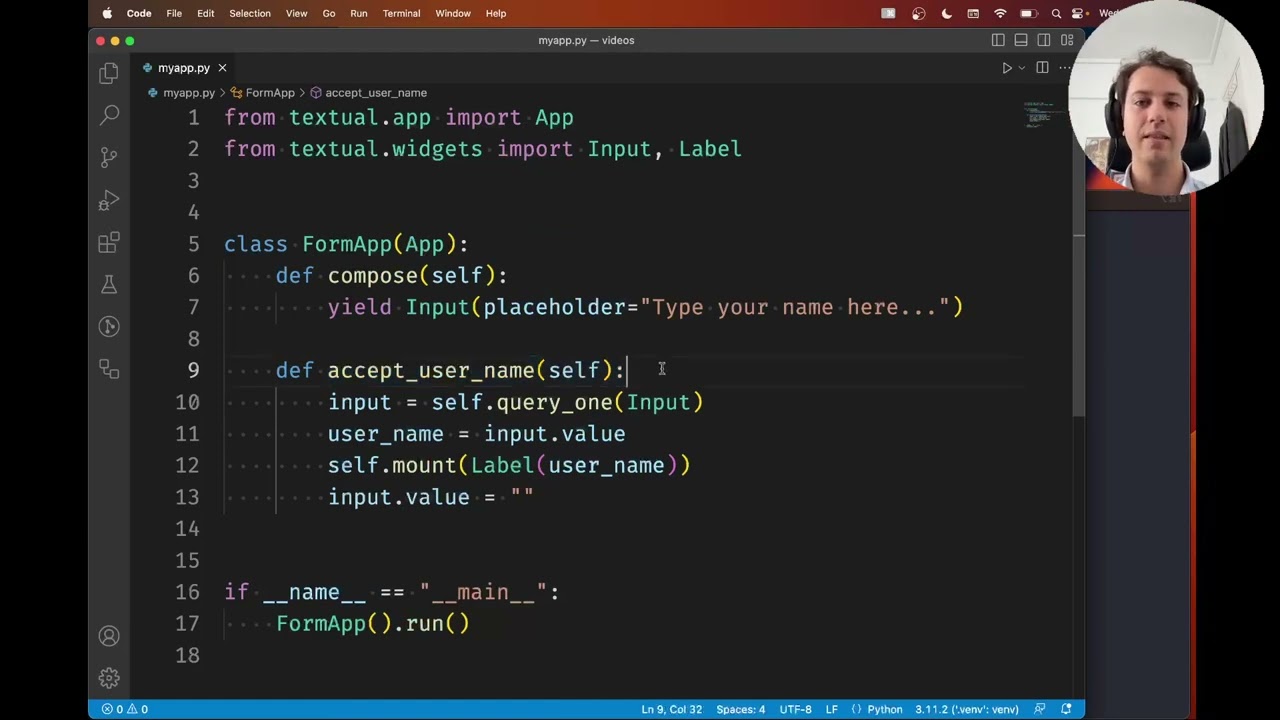1280x720 pixels.
Task: Open notifications bell in status bar
Action: click(x=1066, y=709)
